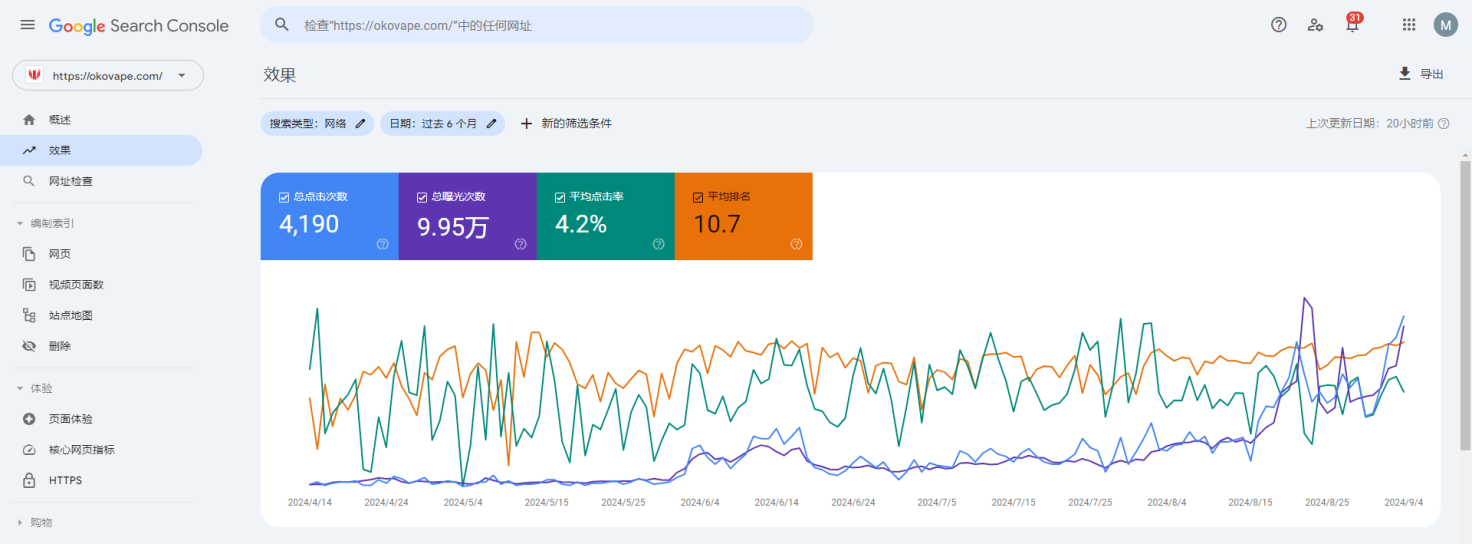Click the sitemap icon beside 站点地图

point(29,316)
